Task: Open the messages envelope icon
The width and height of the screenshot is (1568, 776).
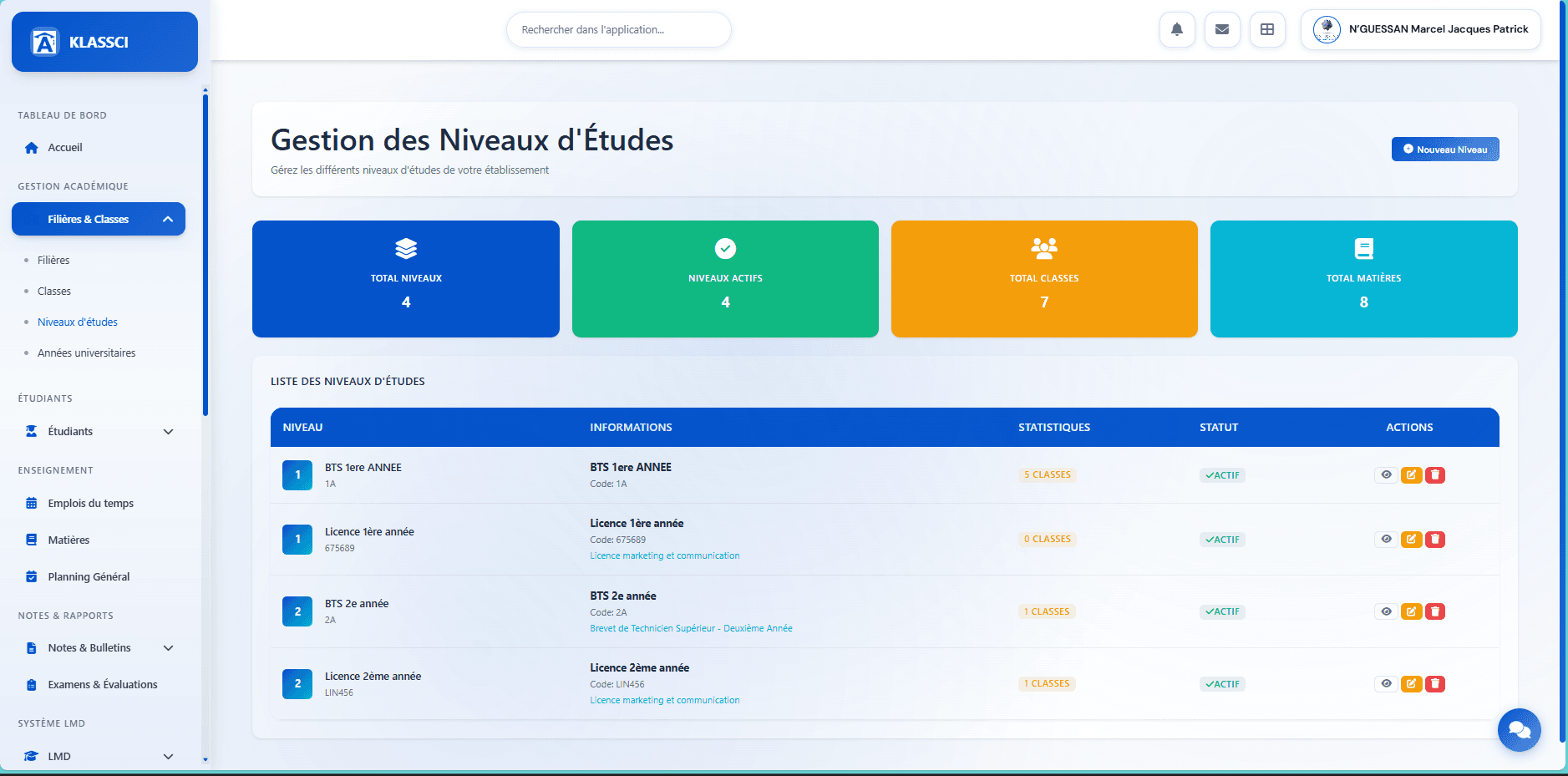Action: (1221, 29)
